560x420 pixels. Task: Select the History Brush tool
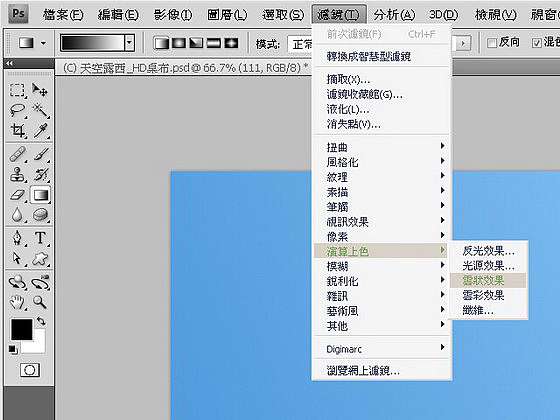(x=40, y=175)
